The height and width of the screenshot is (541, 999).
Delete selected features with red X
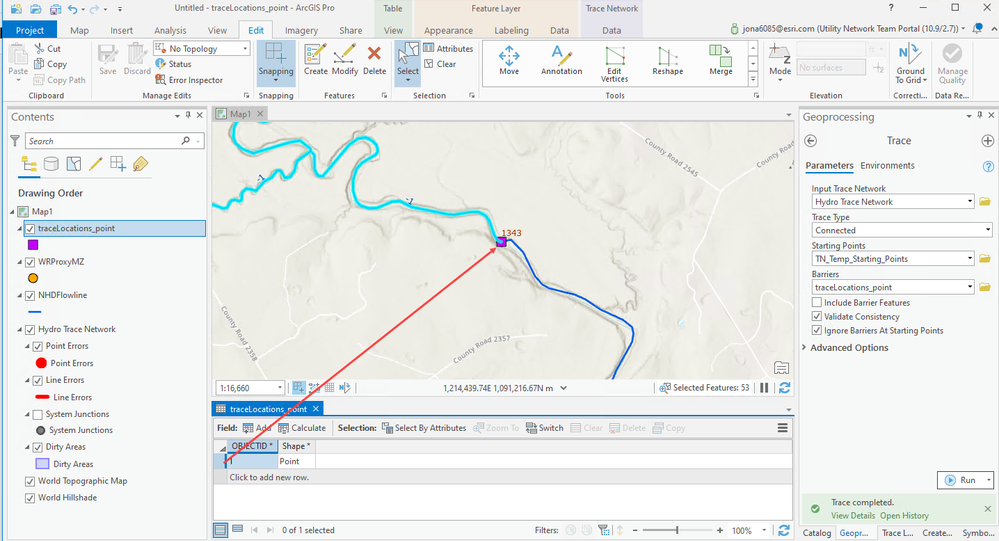point(374,60)
